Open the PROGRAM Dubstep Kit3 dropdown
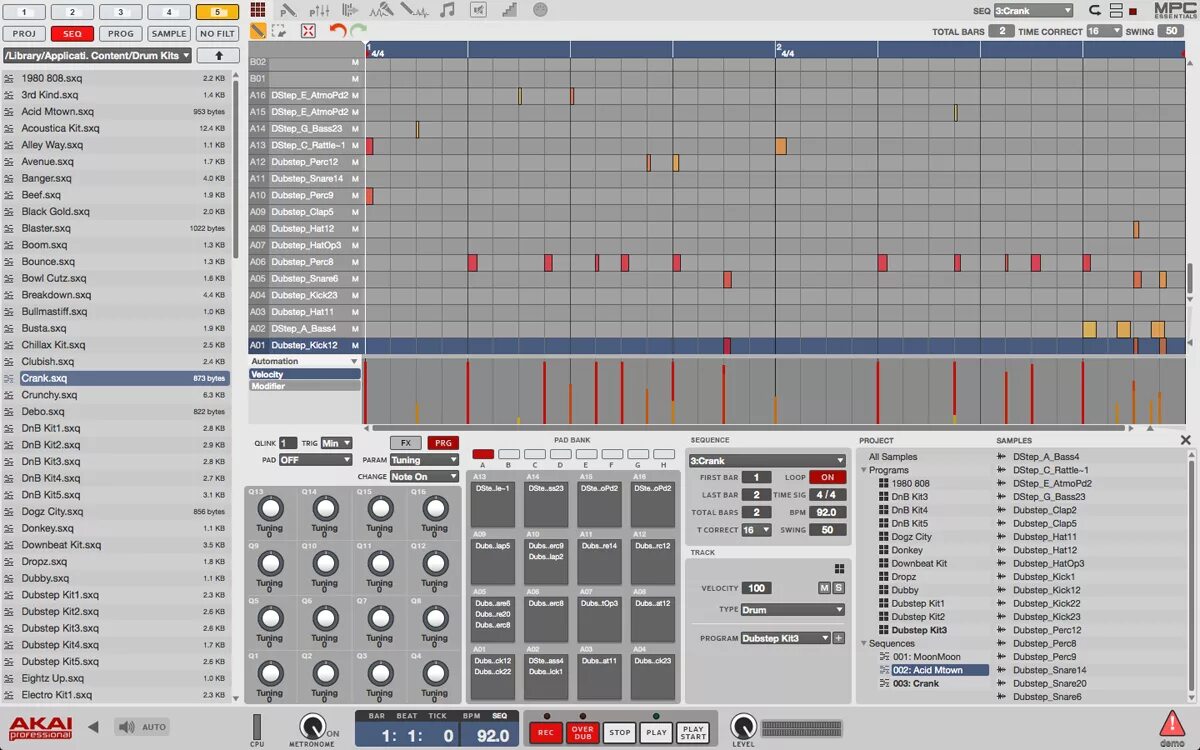The height and width of the screenshot is (750, 1200). point(785,638)
